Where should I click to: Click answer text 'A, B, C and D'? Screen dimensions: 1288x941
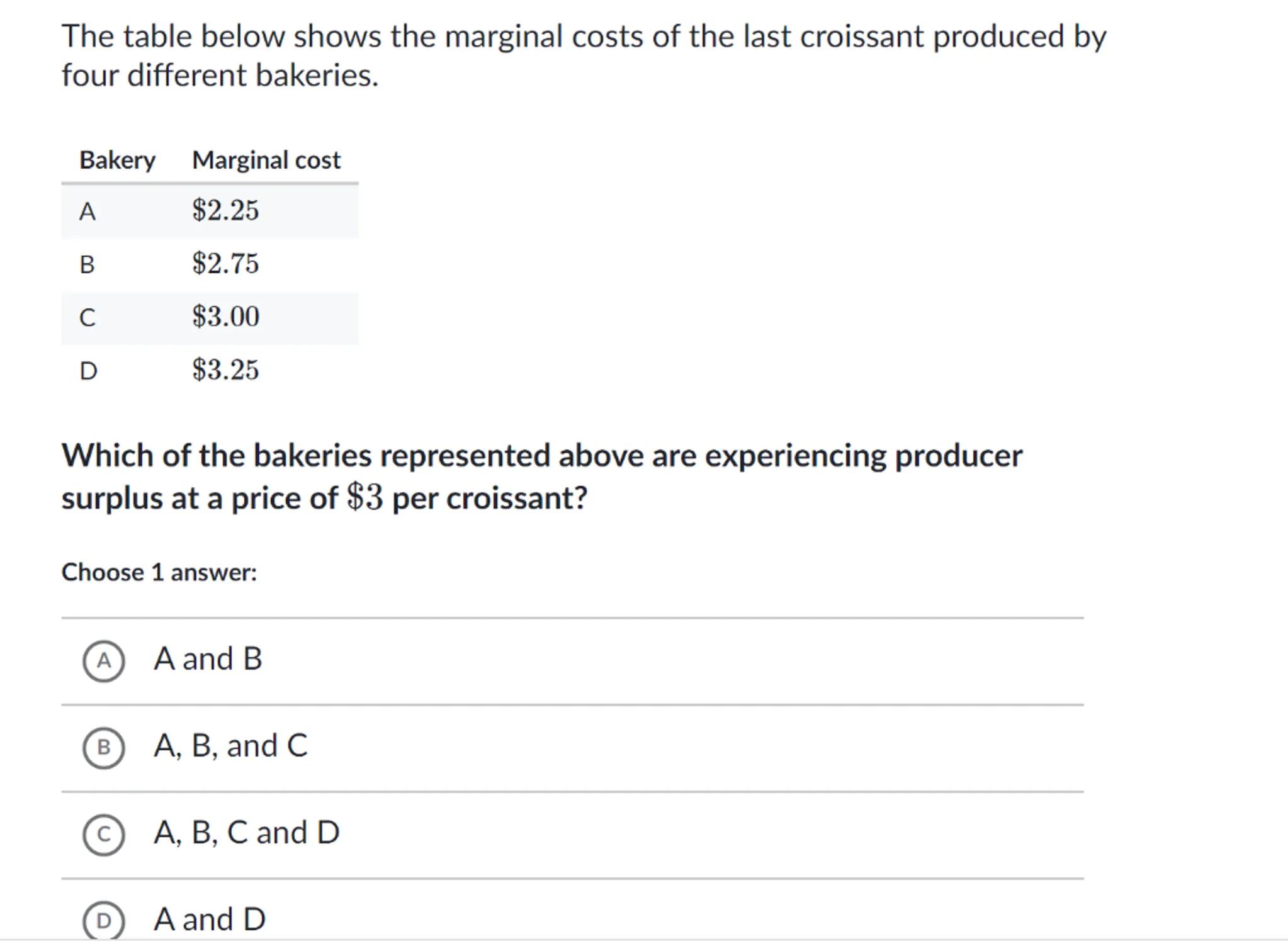(246, 833)
